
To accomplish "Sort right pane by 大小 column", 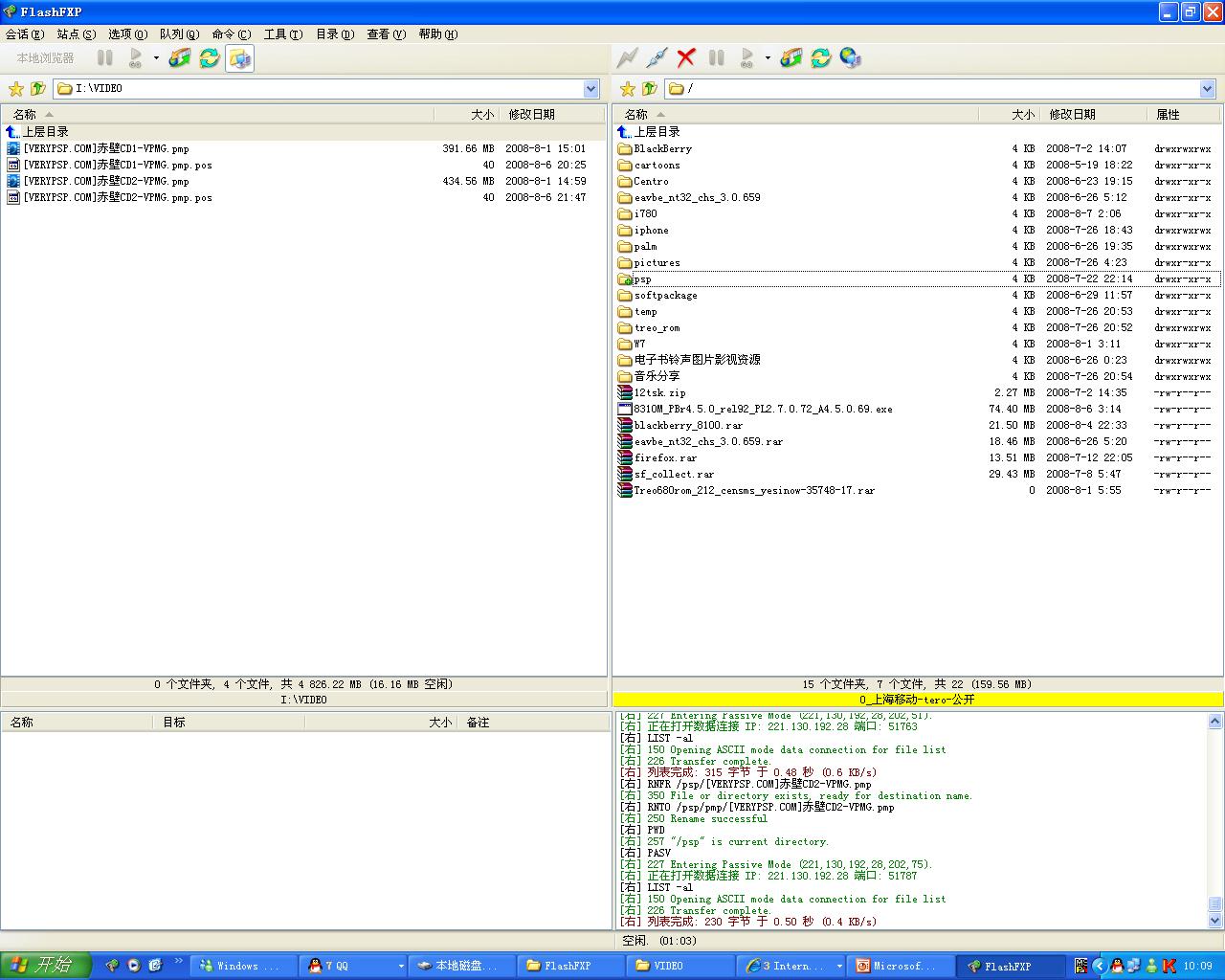I will [1010, 114].
